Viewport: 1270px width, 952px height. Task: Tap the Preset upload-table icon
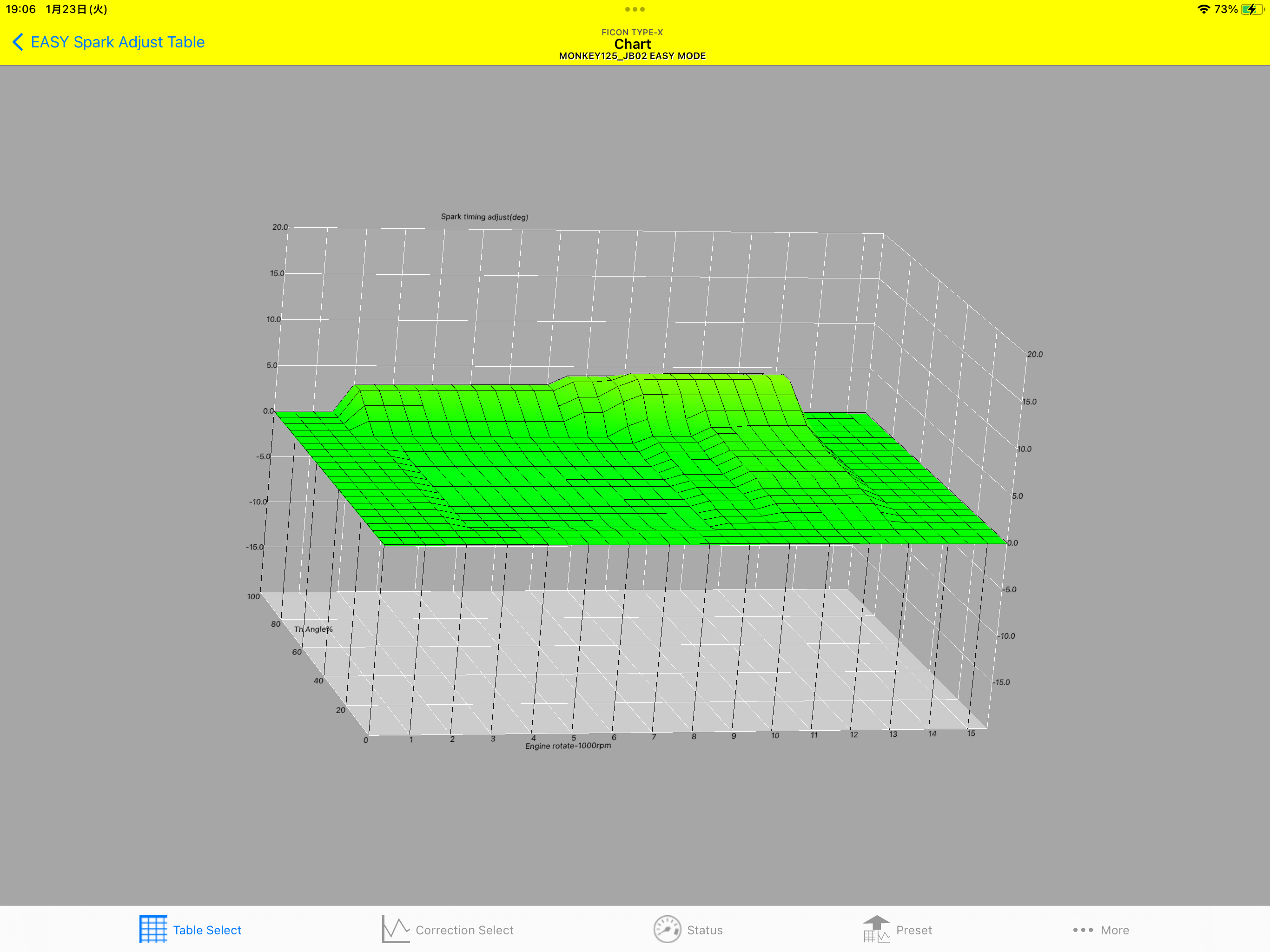[876, 929]
